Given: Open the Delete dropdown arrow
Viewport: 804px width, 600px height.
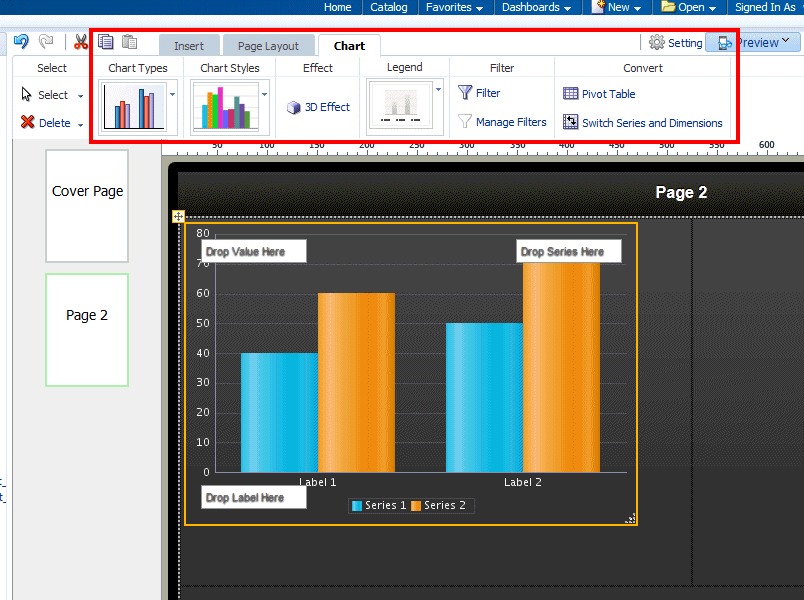Looking at the screenshot, I should pos(81,125).
